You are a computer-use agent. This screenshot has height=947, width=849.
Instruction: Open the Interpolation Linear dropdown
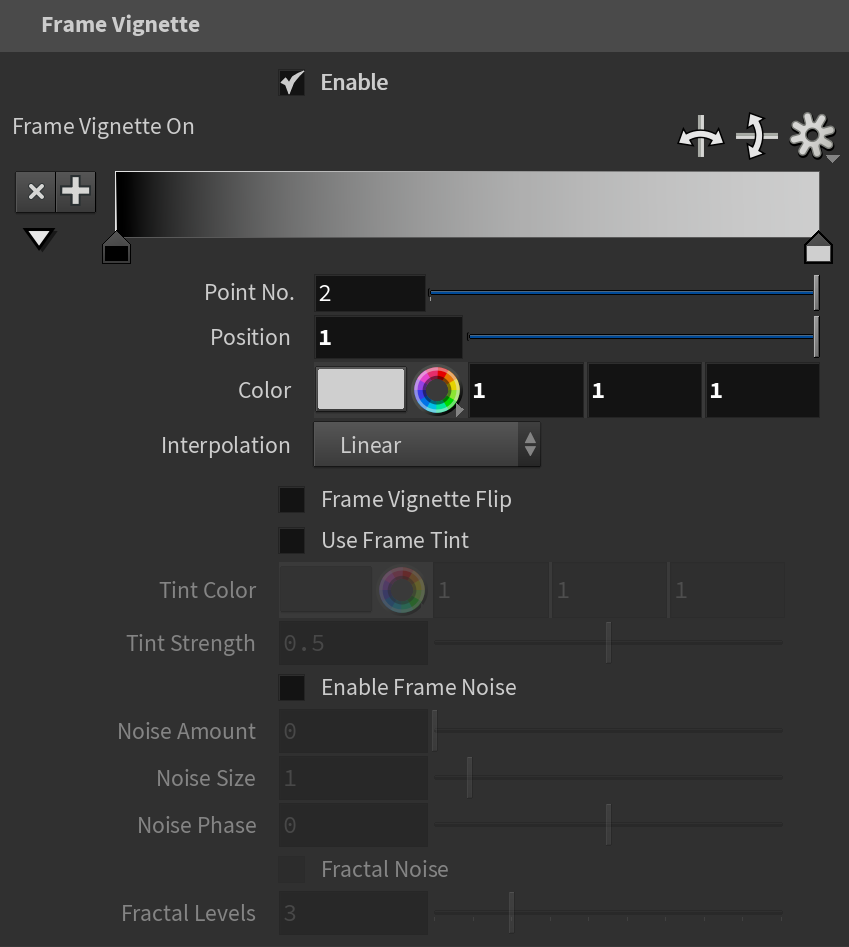[x=427, y=445]
